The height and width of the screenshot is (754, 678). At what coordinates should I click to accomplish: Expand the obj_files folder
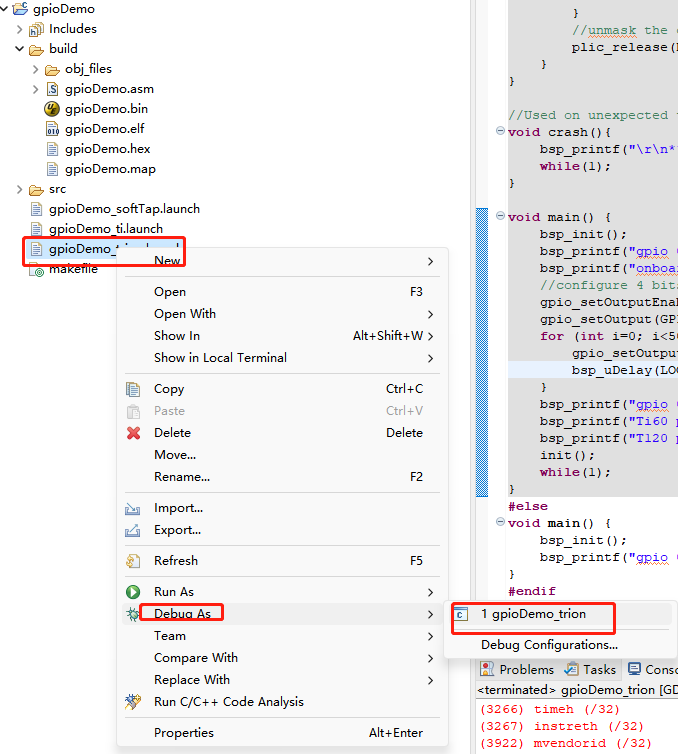[x=36, y=69]
